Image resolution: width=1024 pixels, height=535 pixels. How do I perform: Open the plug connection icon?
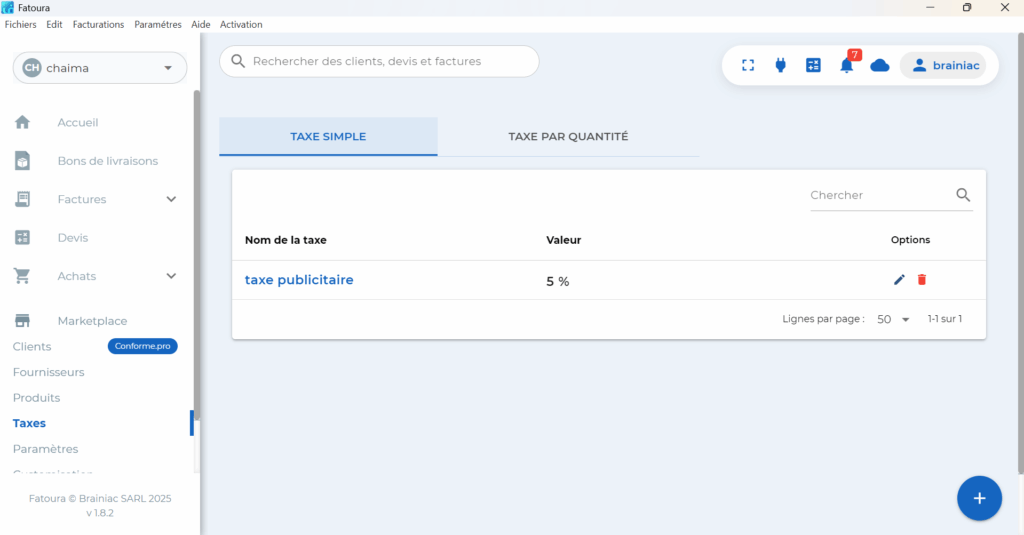coord(780,65)
